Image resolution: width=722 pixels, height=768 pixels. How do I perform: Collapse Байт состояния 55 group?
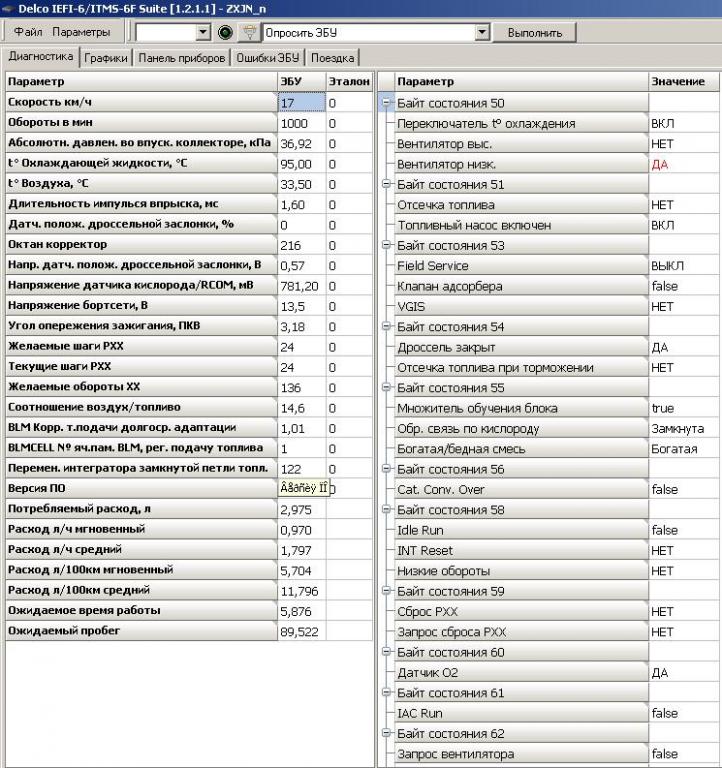coord(386,387)
